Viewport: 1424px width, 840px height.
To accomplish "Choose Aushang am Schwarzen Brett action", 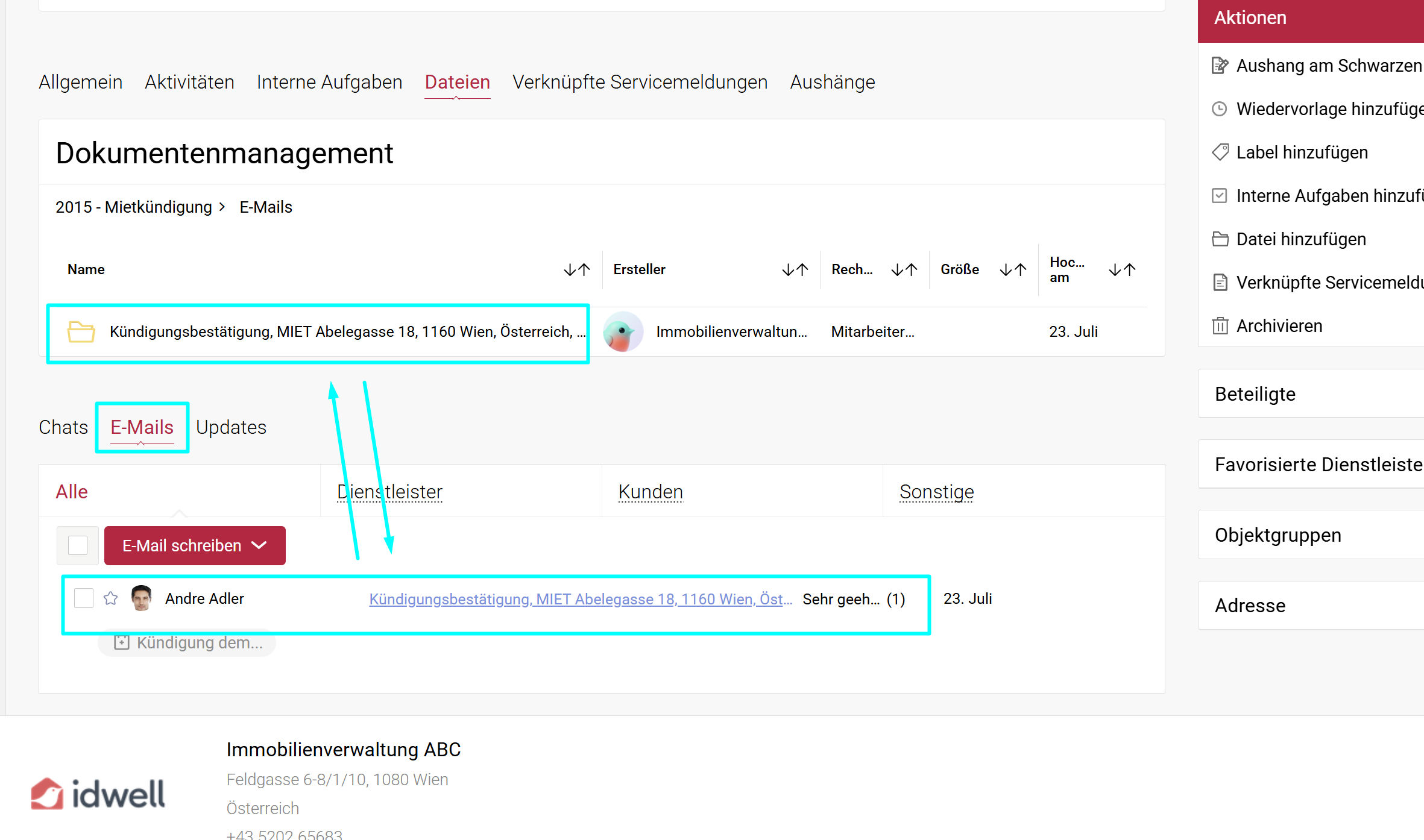I will pyautogui.click(x=1329, y=65).
